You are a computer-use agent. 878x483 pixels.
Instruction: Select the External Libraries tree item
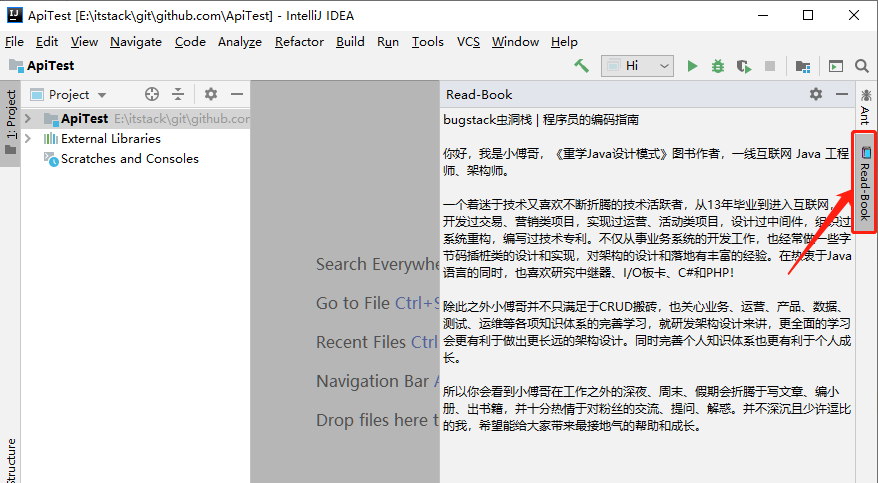click(110, 138)
